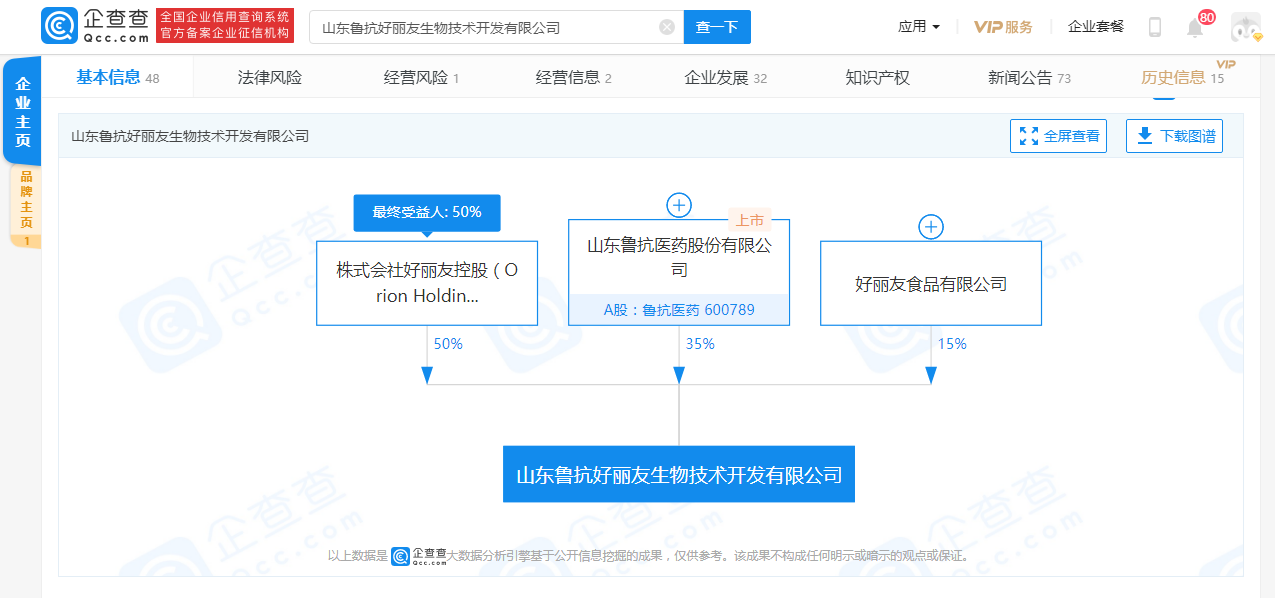
Task: Click the download chart (下载图谱) button
Action: point(1174,136)
